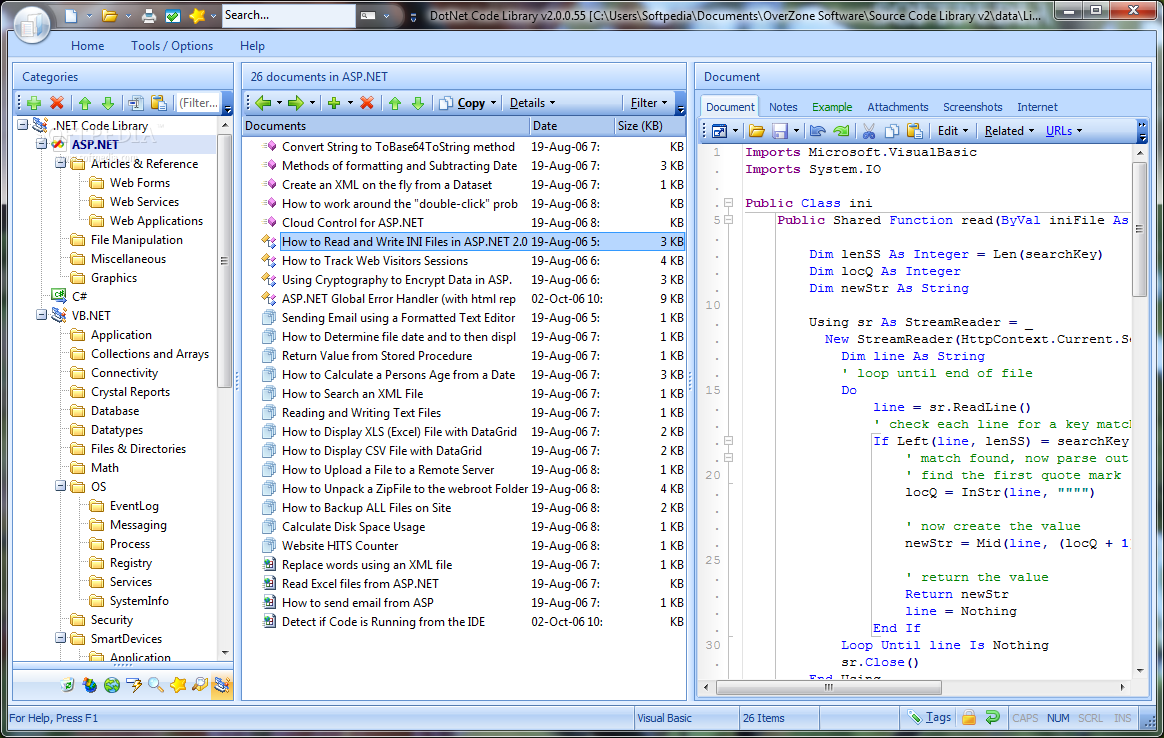Click the rename category icon in the Categories toolbar
Viewport: 1164px width, 738px height.
click(136, 103)
